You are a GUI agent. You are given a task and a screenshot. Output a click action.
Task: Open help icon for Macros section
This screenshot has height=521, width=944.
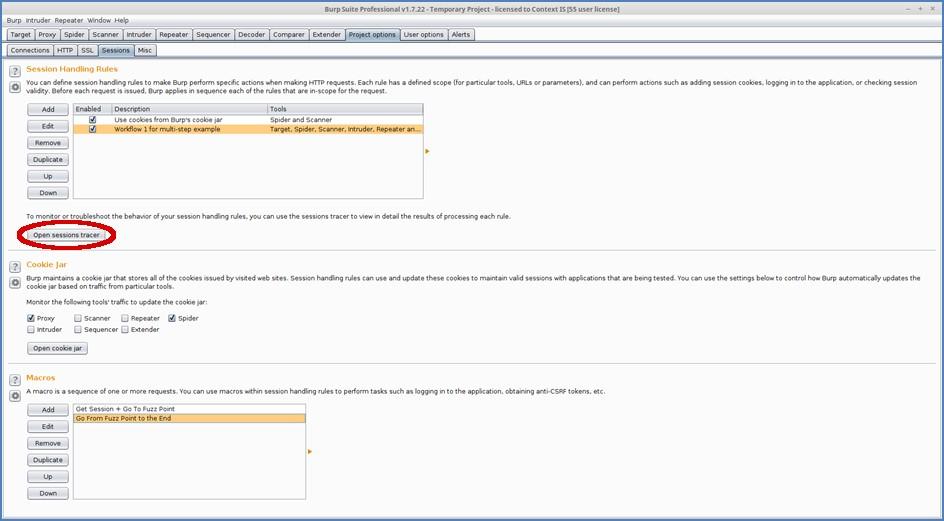point(15,381)
